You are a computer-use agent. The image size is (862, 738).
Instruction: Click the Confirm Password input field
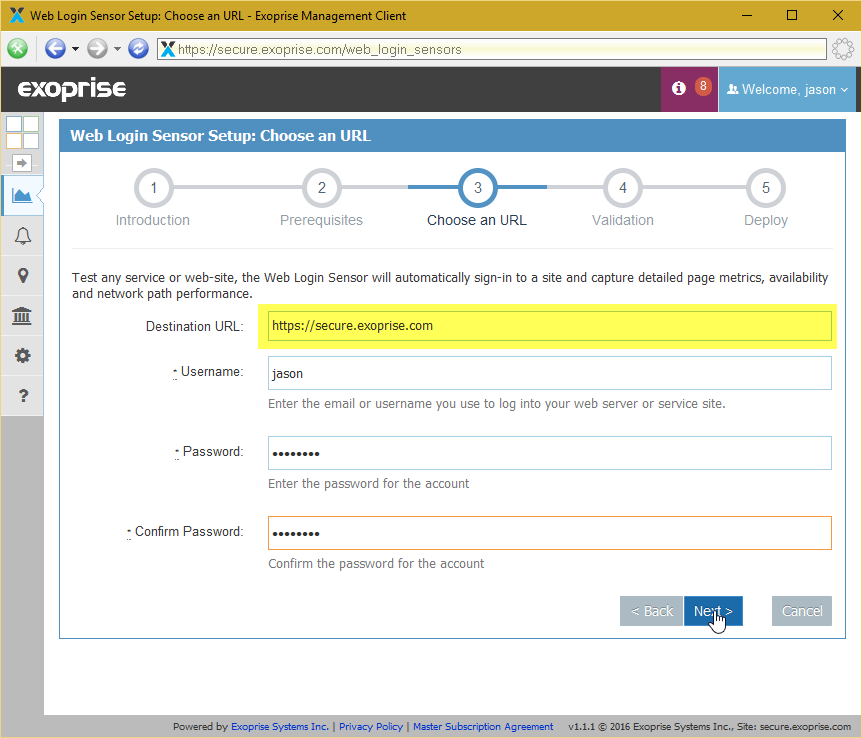pyautogui.click(x=550, y=533)
